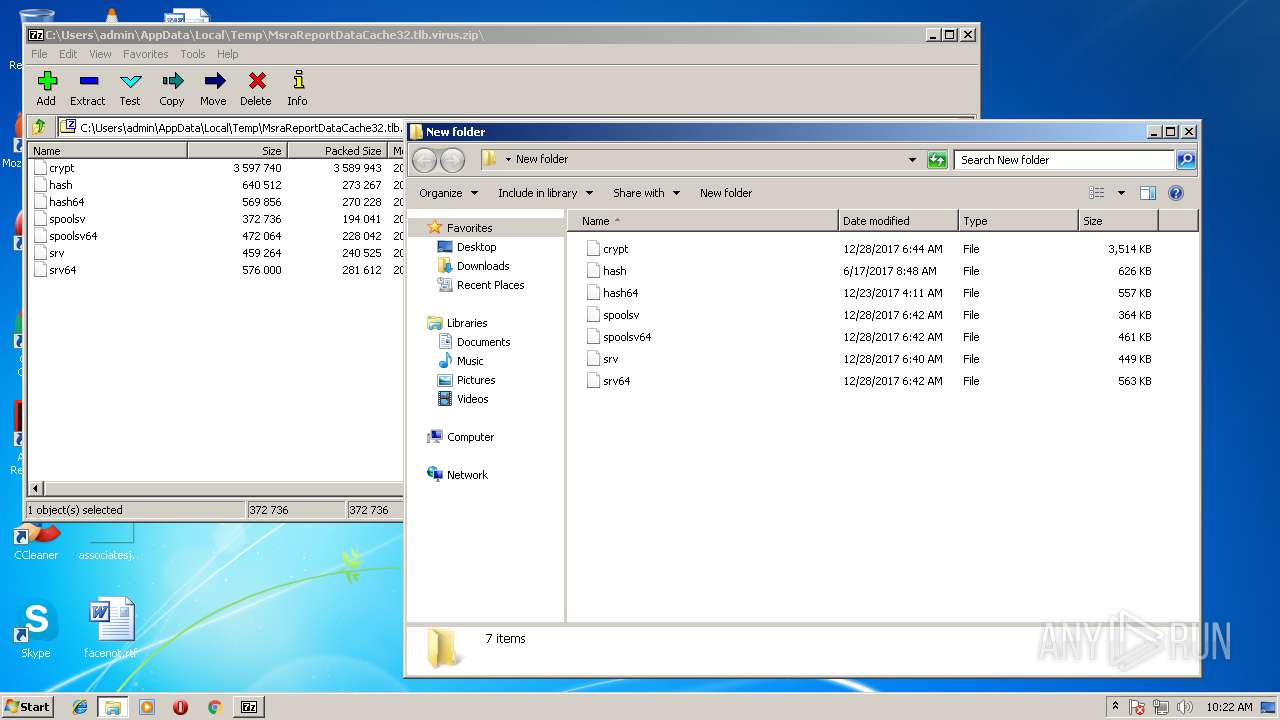Screen dimensions: 1280x720
Task: Open Internet Explorer from taskbar
Action: 80,707
